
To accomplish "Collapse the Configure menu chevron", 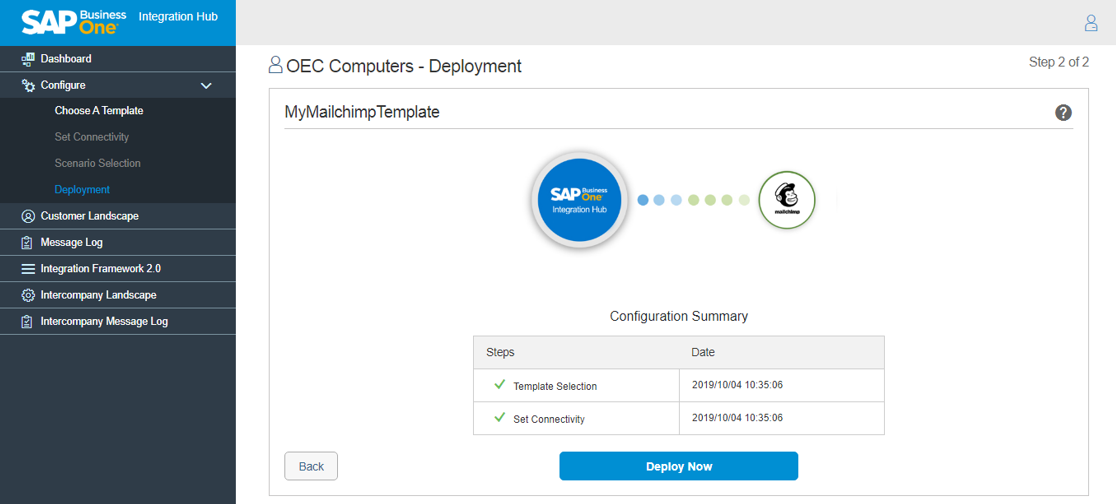I will [x=206, y=86].
